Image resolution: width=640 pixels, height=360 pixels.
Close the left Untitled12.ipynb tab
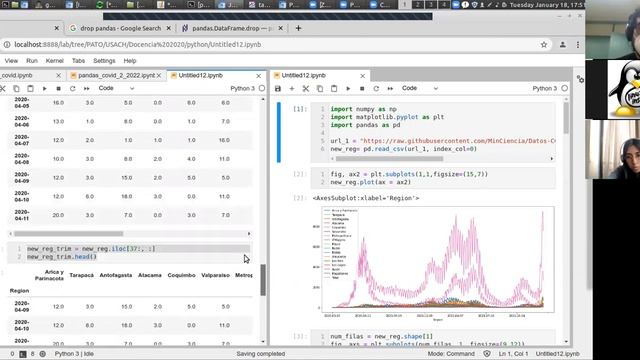(258, 76)
